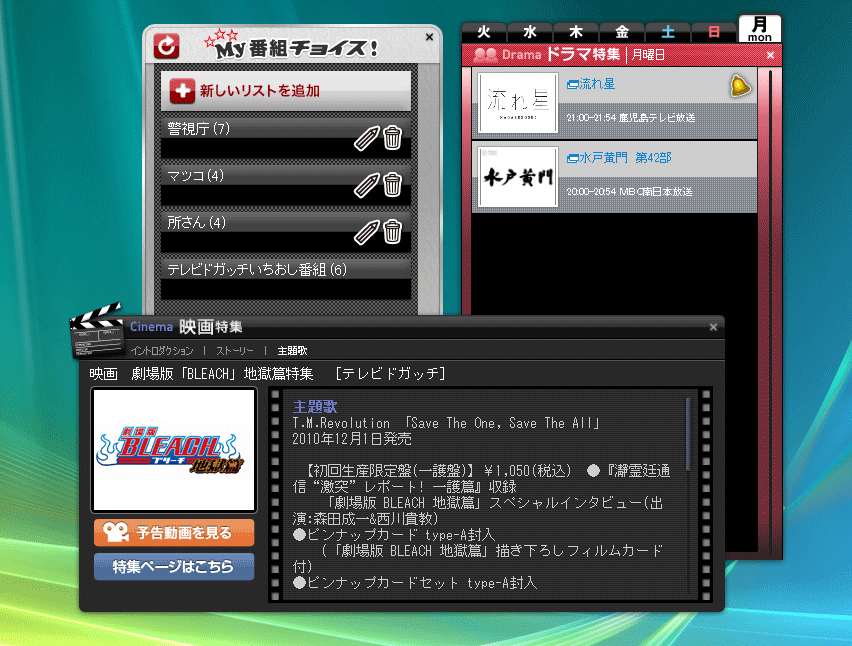Open the 警視庁 (7) list
The image size is (852, 646).
(x=286, y=137)
